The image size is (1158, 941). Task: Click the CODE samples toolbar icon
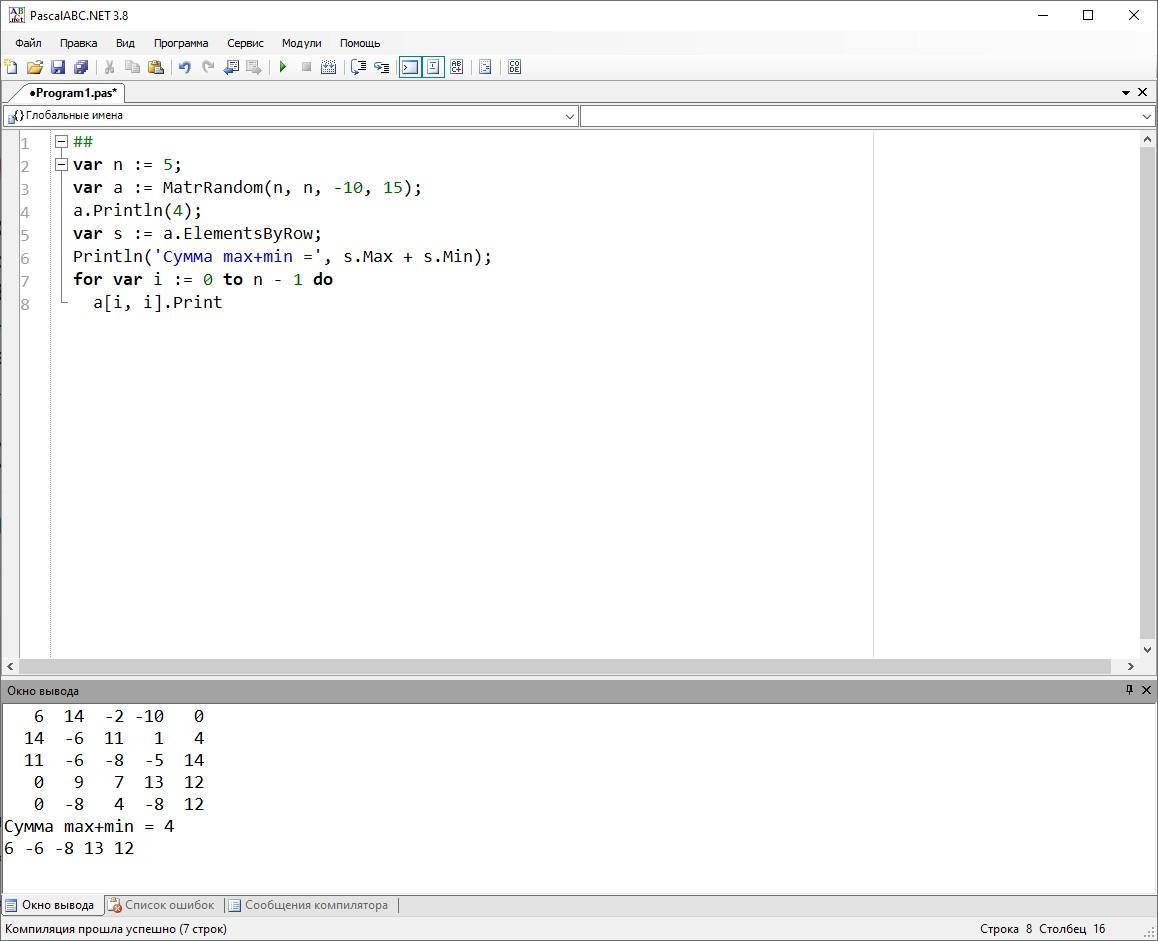coord(515,67)
